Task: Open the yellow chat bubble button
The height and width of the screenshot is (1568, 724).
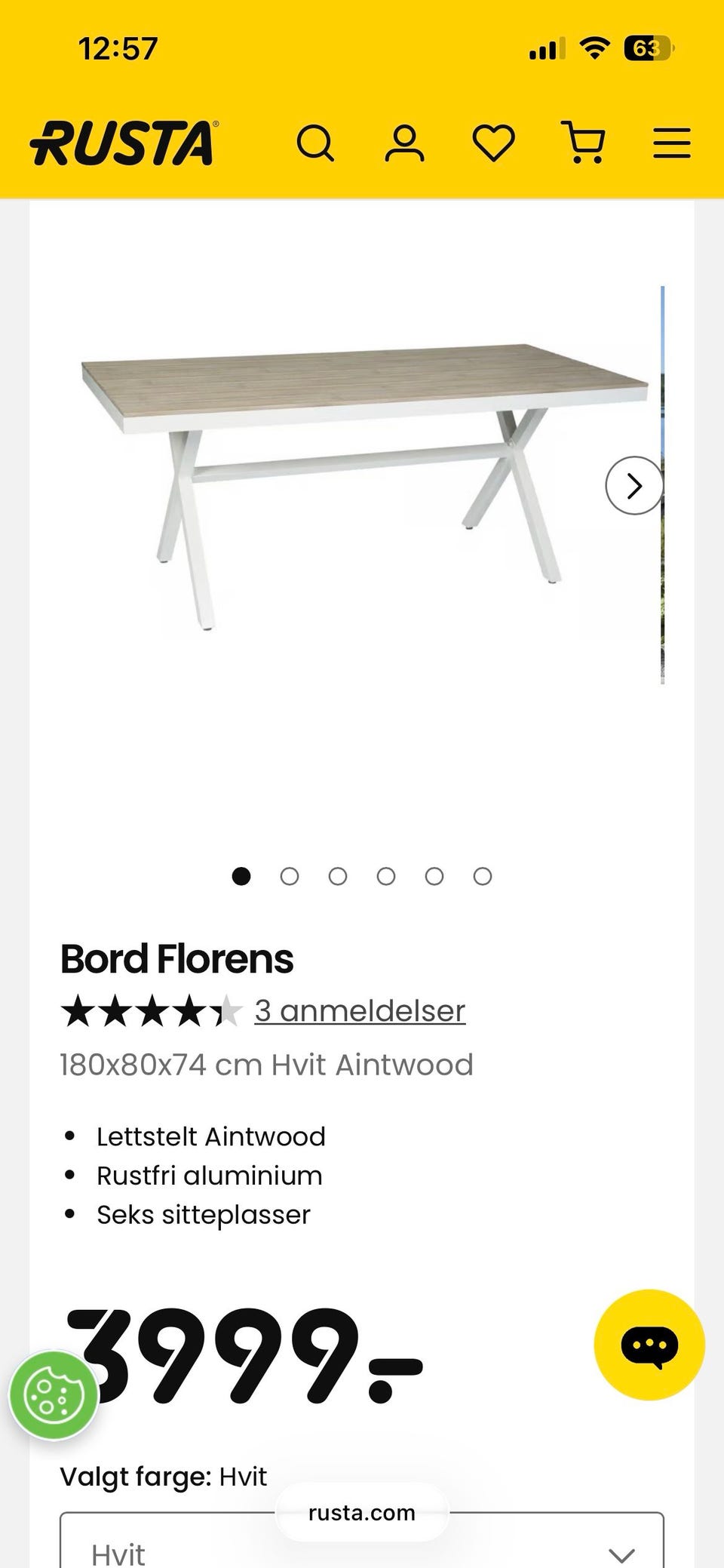Action: [x=649, y=1345]
